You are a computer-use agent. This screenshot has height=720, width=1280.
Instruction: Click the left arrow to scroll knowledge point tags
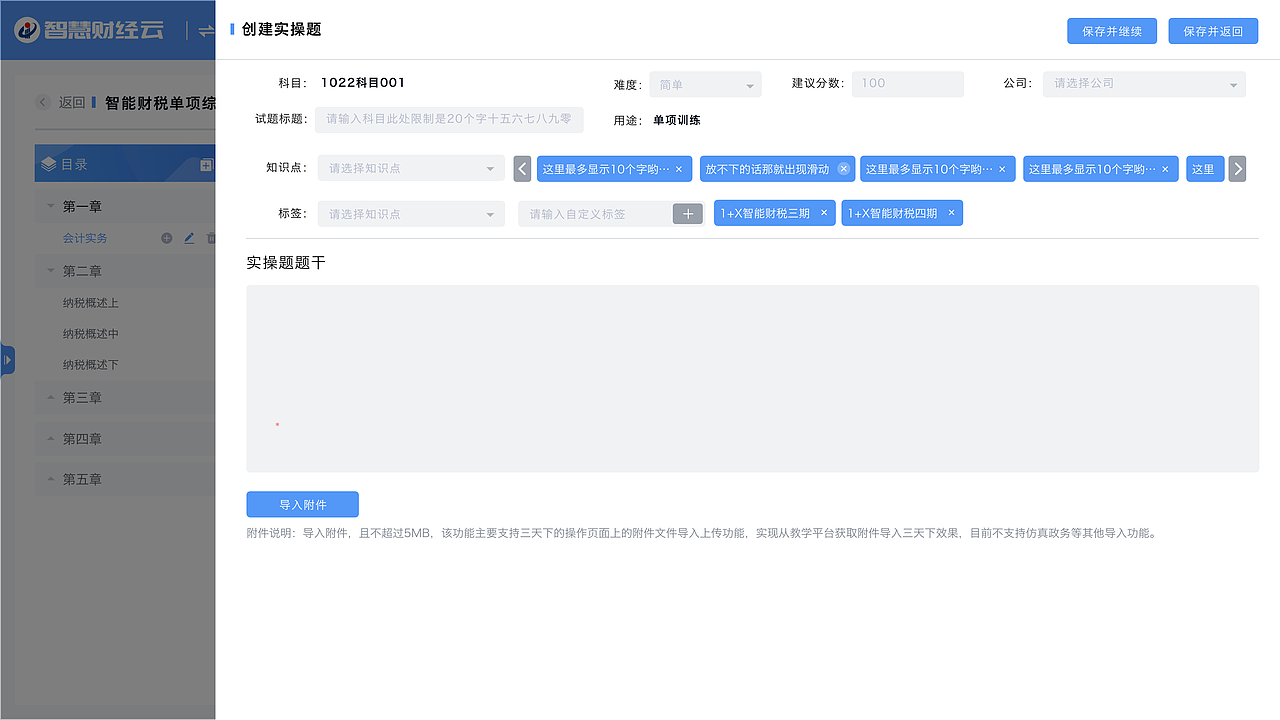522,168
